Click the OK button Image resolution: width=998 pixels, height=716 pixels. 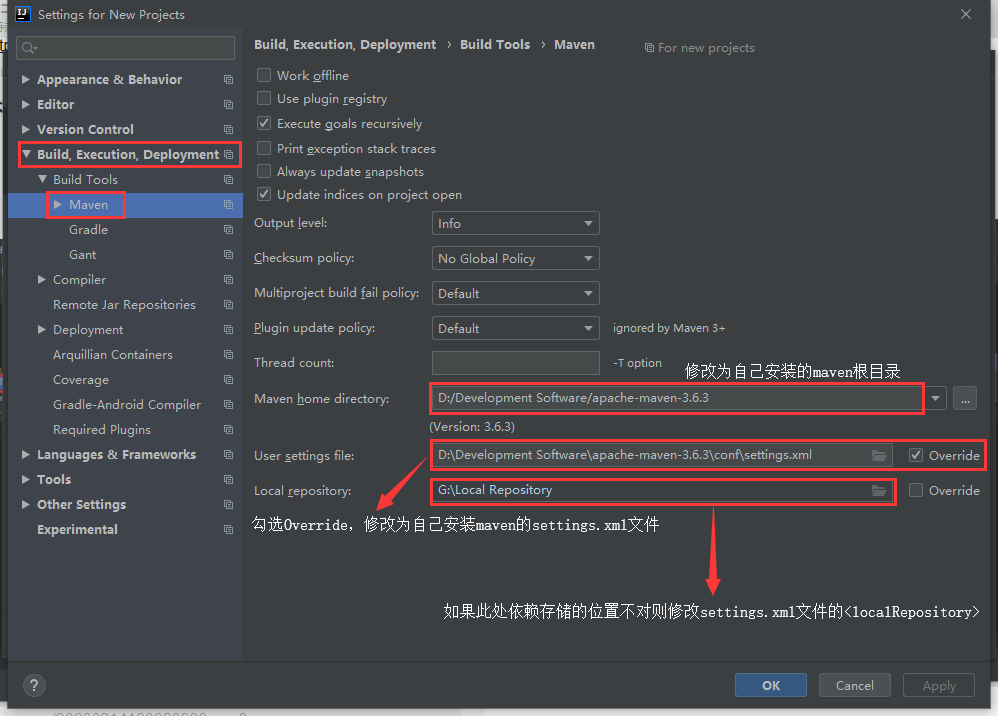coord(770,685)
